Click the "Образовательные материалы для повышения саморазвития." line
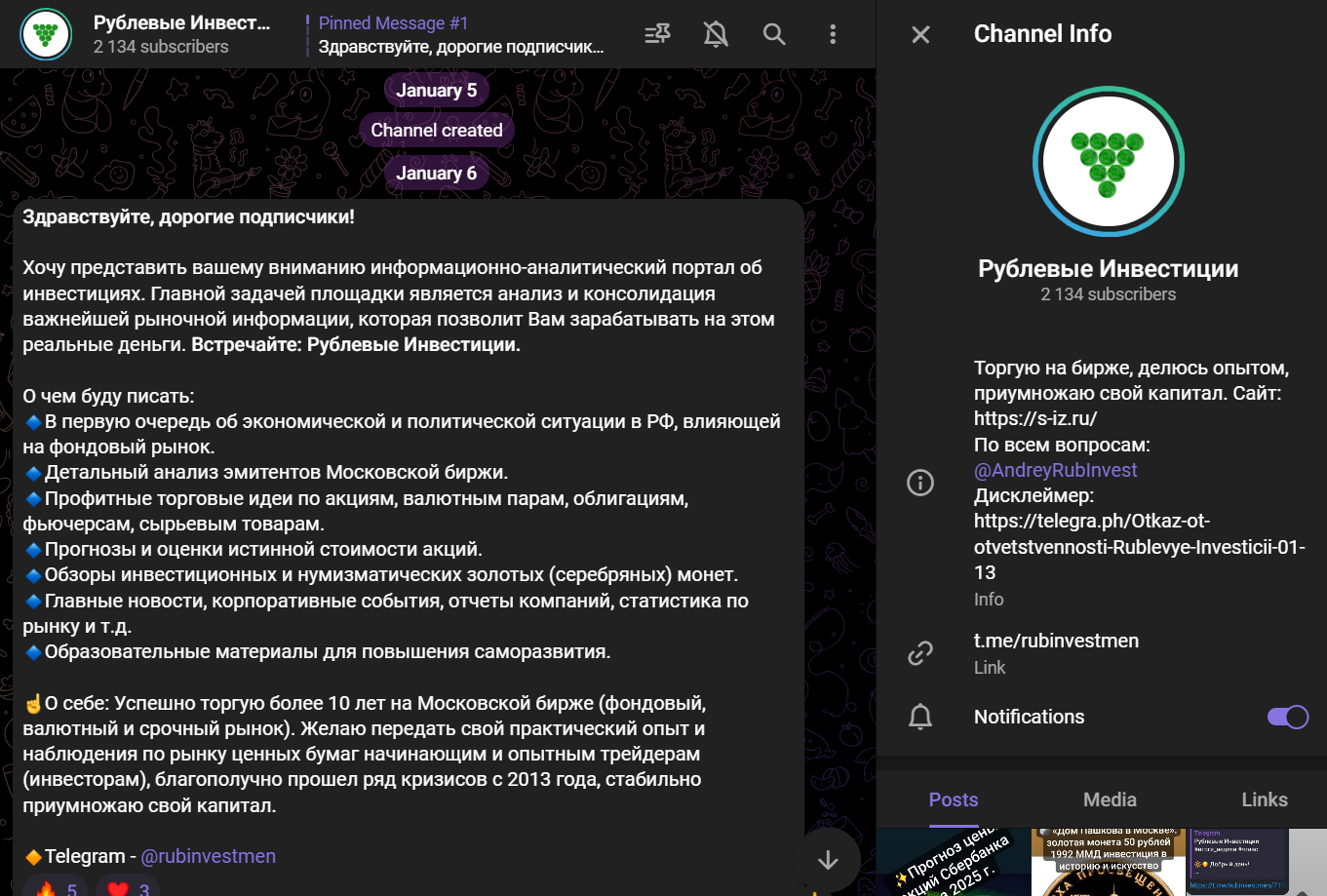The width and height of the screenshot is (1327, 896). pyautogui.click(x=328, y=651)
